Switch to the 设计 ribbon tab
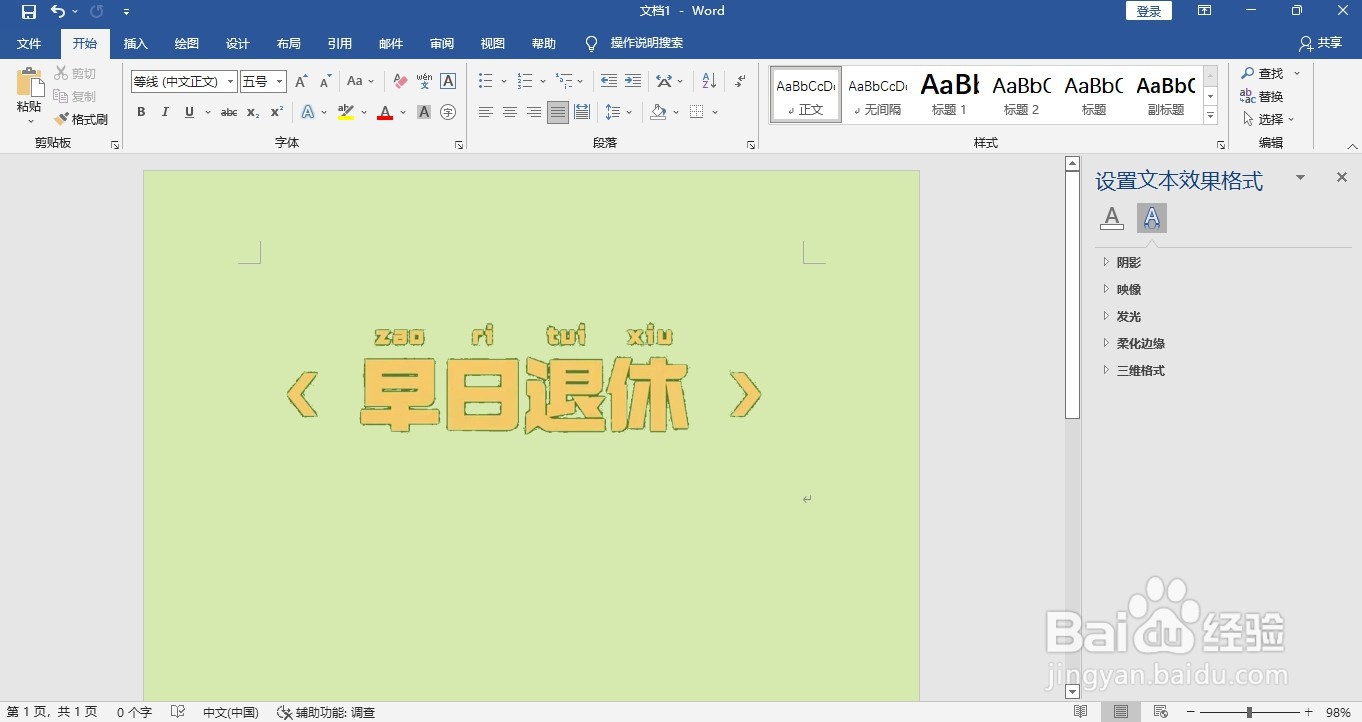This screenshot has height=722, width=1362. tap(237, 43)
